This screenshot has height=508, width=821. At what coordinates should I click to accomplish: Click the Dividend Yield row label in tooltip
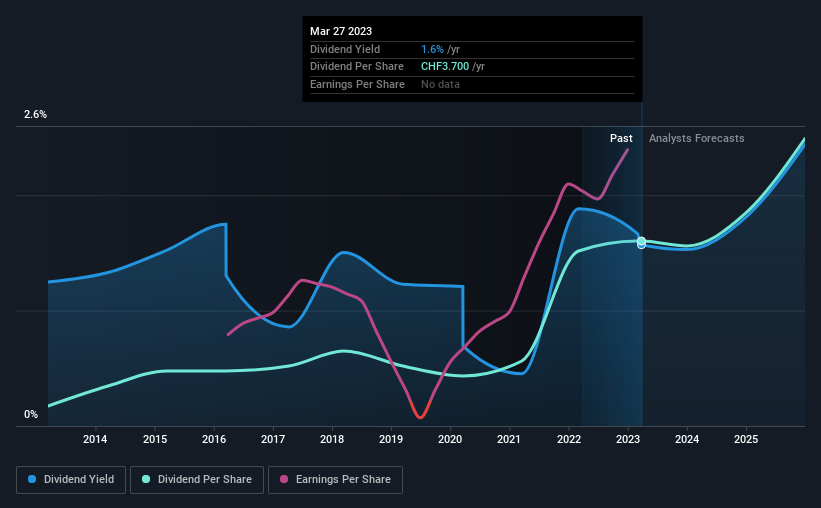click(x=345, y=49)
